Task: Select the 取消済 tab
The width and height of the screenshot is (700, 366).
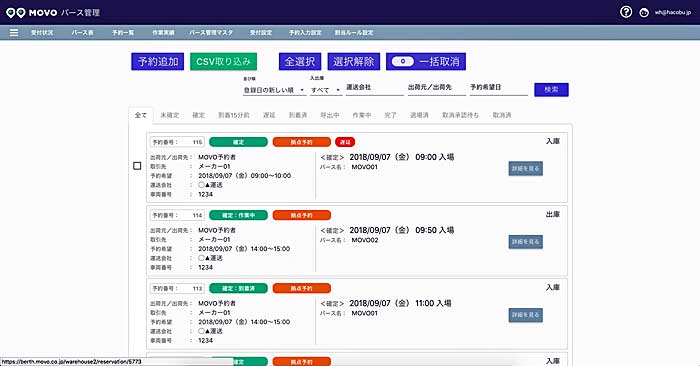Action: click(x=502, y=115)
